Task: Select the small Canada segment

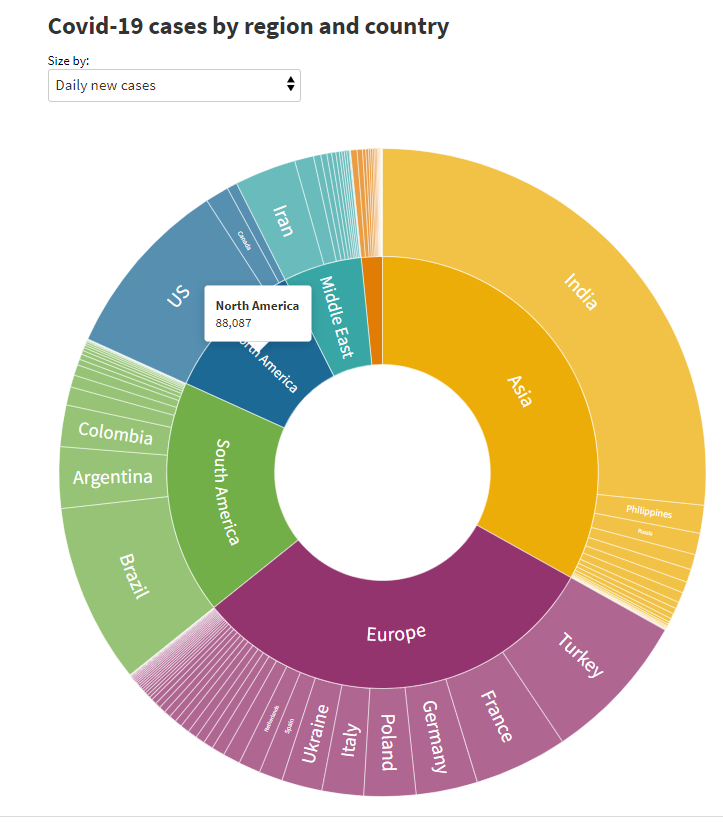Action: click(x=243, y=240)
